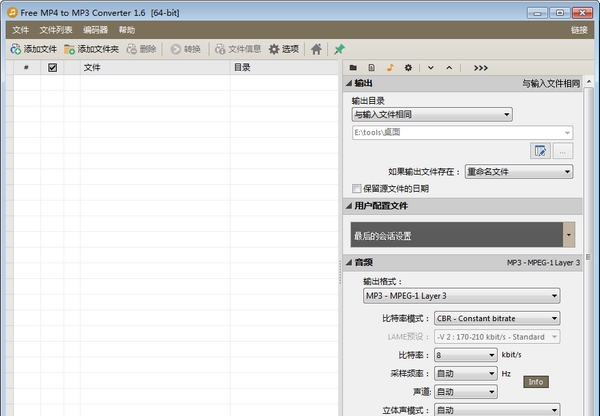Click the settings panel vertical scrollbar
Screen dimensions: 600x416
point(589,251)
